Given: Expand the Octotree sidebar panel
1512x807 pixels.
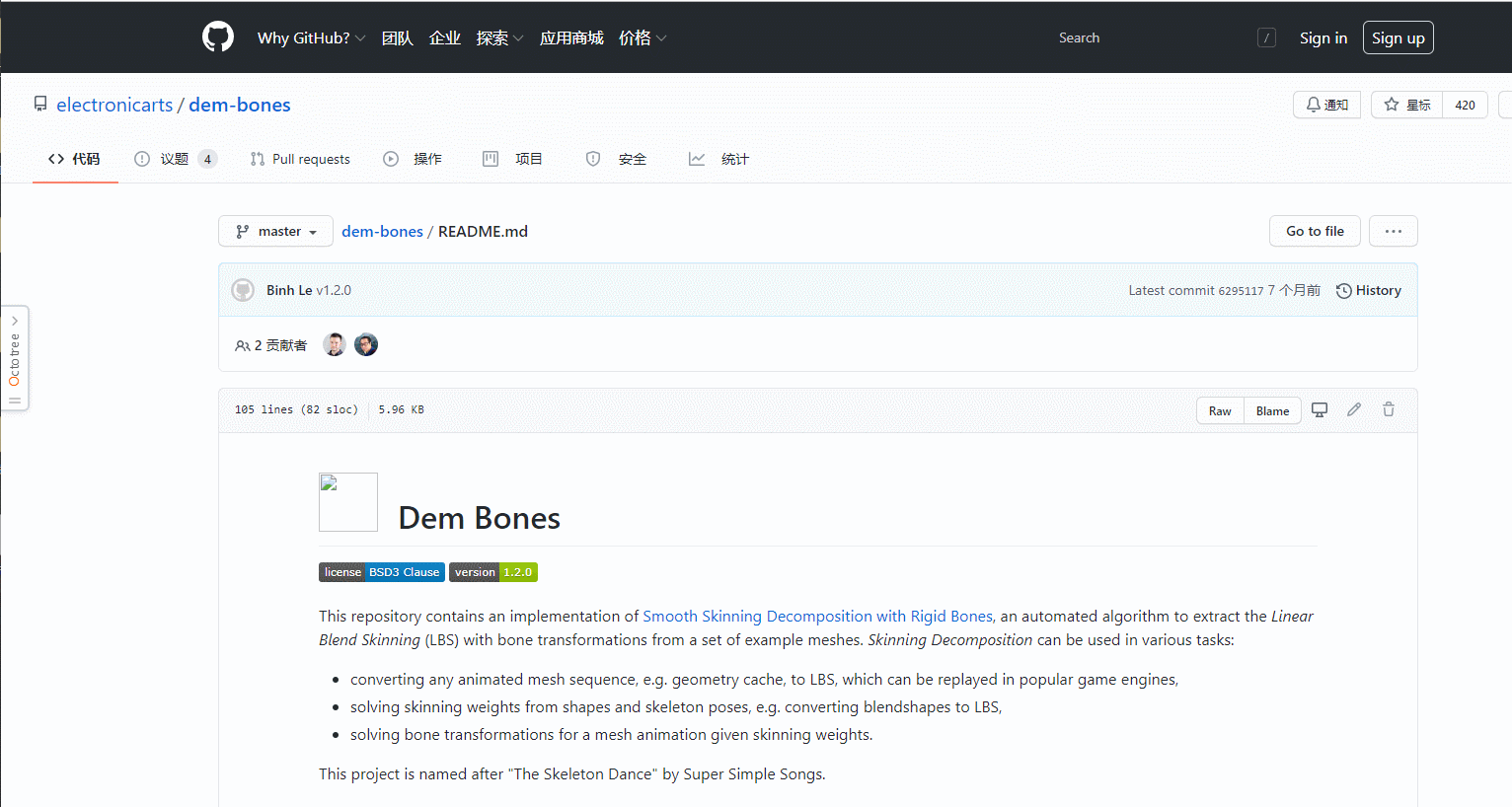Looking at the screenshot, I should tap(15, 321).
